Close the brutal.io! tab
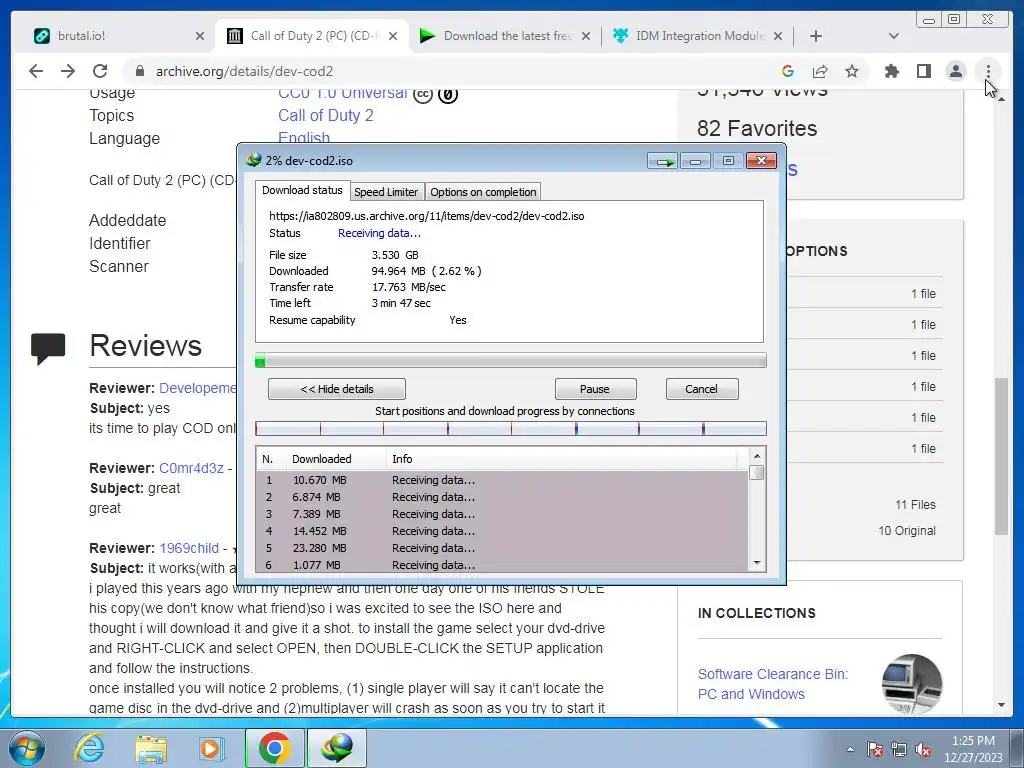 tap(200, 36)
